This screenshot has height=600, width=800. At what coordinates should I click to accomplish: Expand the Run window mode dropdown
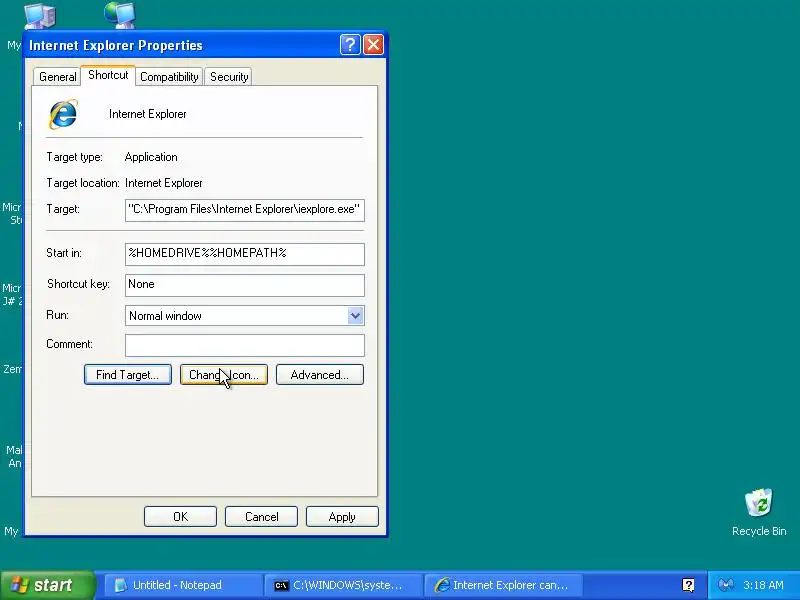coord(355,315)
